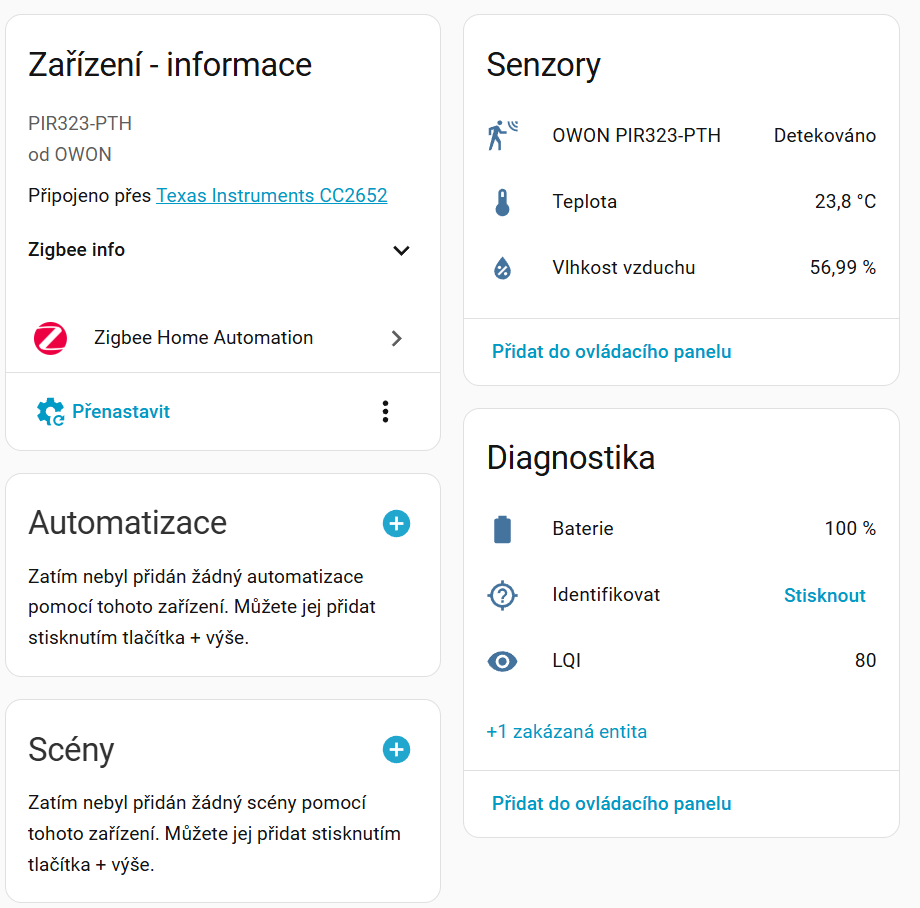Screen dimensions: 920x908
Task: Add Senzory entities to ovládací panel
Action: coord(611,351)
